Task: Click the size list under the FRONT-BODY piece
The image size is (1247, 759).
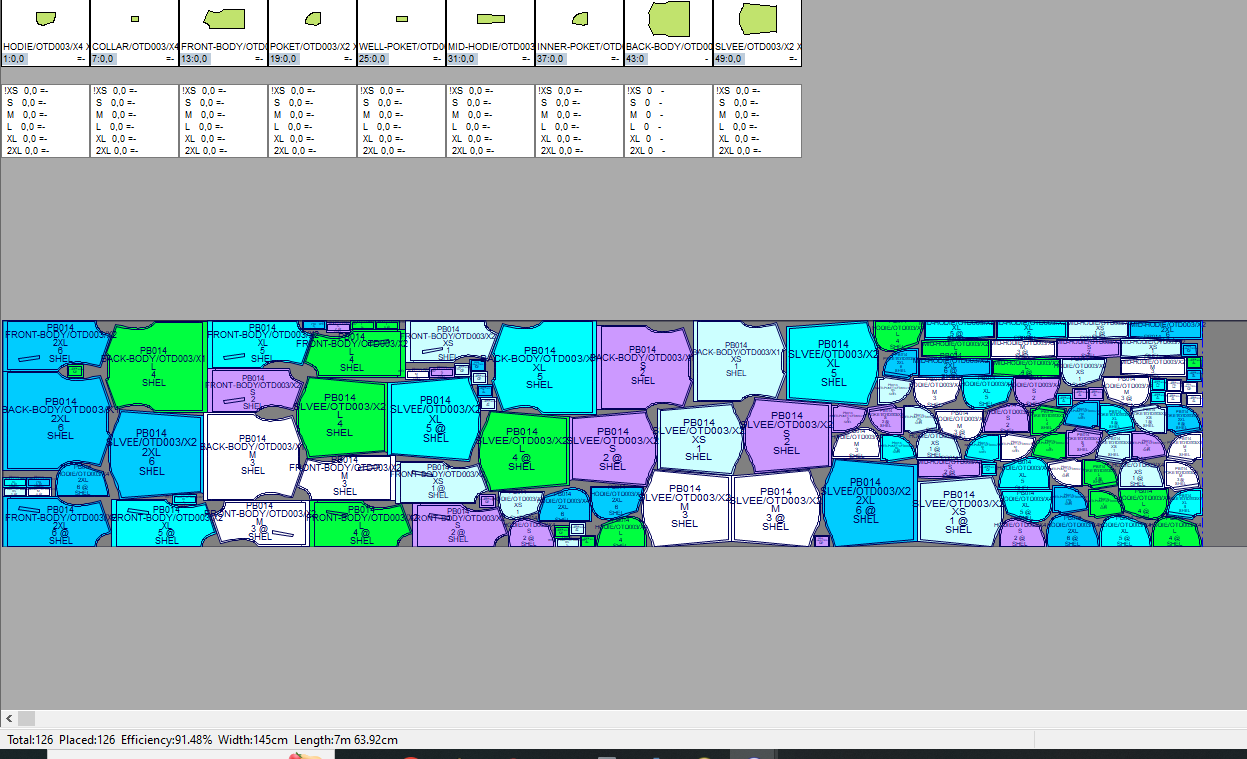Action: tap(224, 121)
